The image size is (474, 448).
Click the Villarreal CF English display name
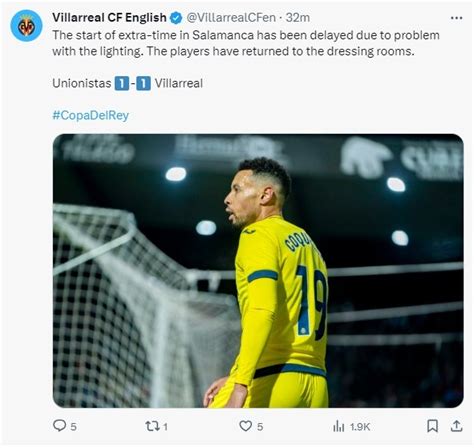[x=109, y=17]
